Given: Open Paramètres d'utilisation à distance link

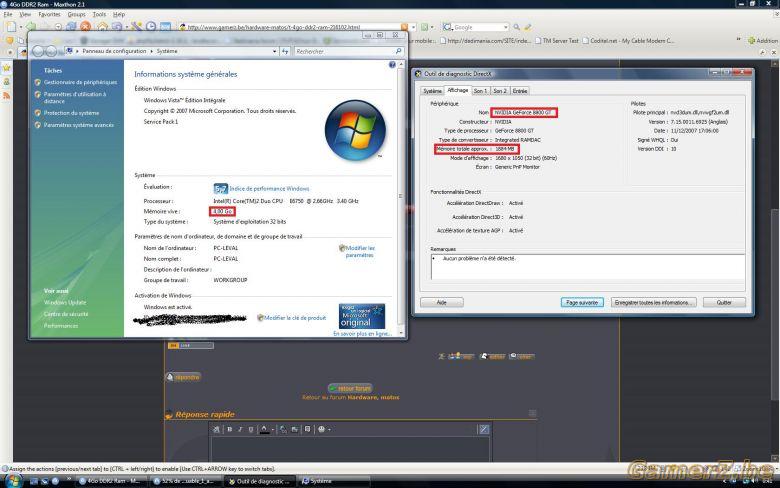Looking at the screenshot, I should (x=75, y=98).
